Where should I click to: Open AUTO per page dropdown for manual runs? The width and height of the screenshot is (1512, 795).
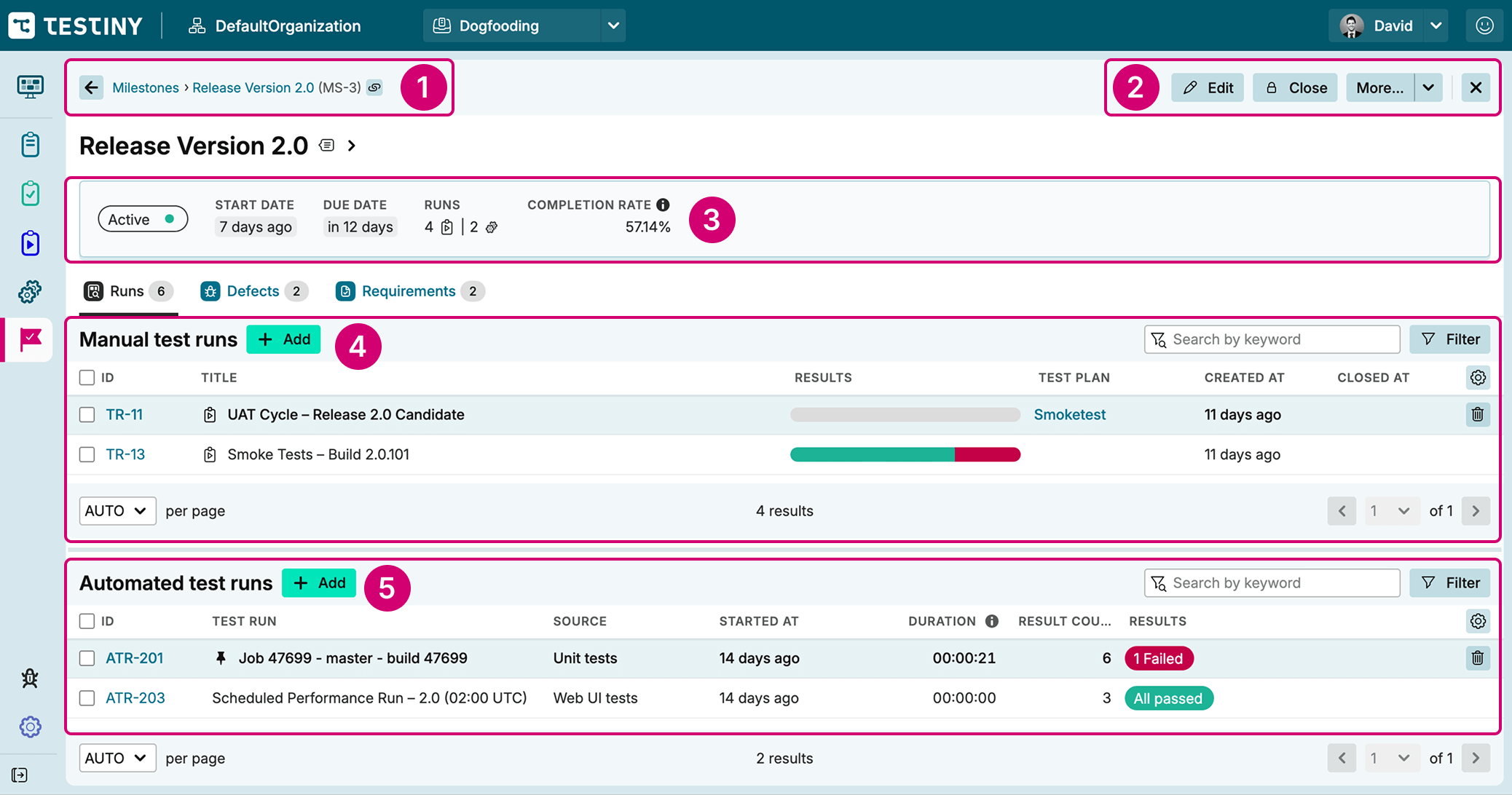click(117, 511)
